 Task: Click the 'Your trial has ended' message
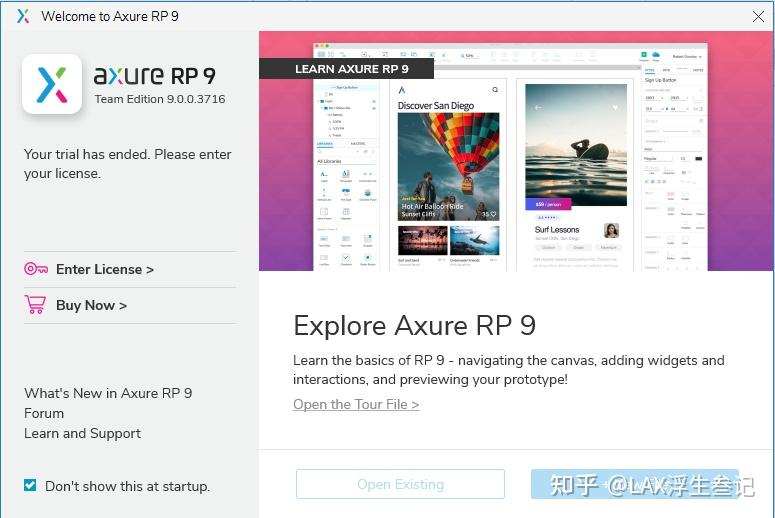click(128, 164)
